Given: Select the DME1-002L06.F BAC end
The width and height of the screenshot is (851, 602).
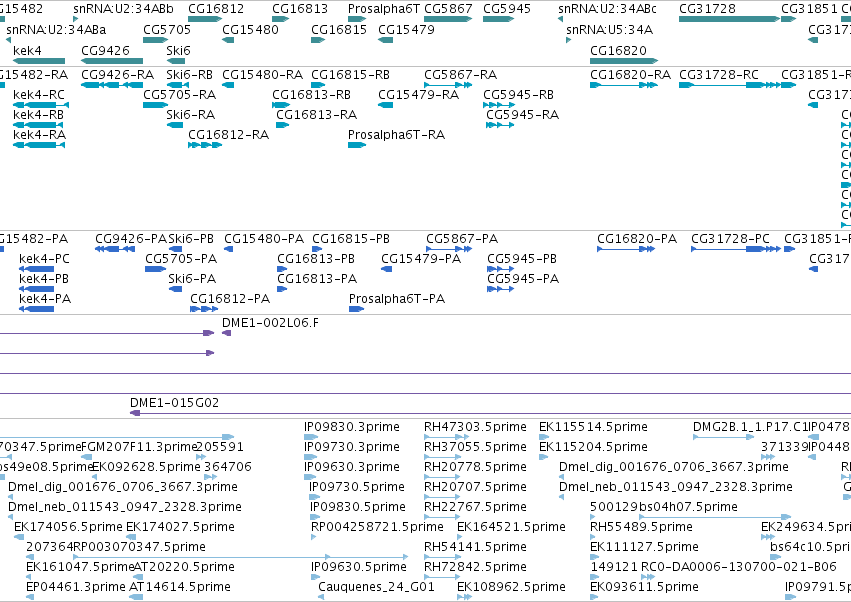Looking at the screenshot, I should 227,333.
